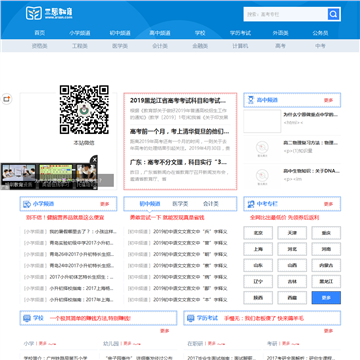Switch to 医学类 tab in middle panel
Image resolution: width=360 pixels, height=360 pixels.
(x=180, y=204)
